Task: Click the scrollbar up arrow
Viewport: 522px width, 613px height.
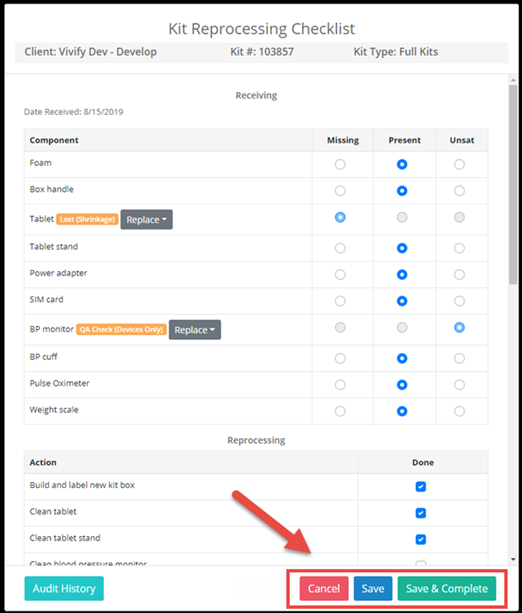Action: tap(513, 80)
